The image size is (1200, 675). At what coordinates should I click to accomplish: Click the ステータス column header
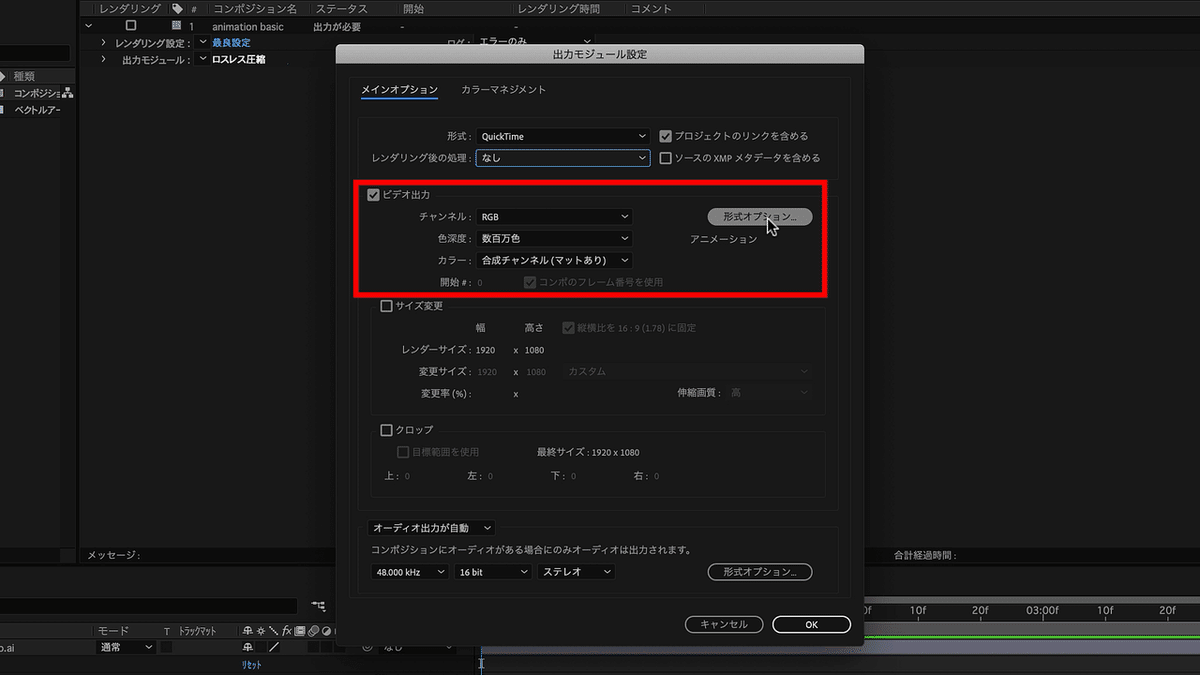(x=342, y=8)
